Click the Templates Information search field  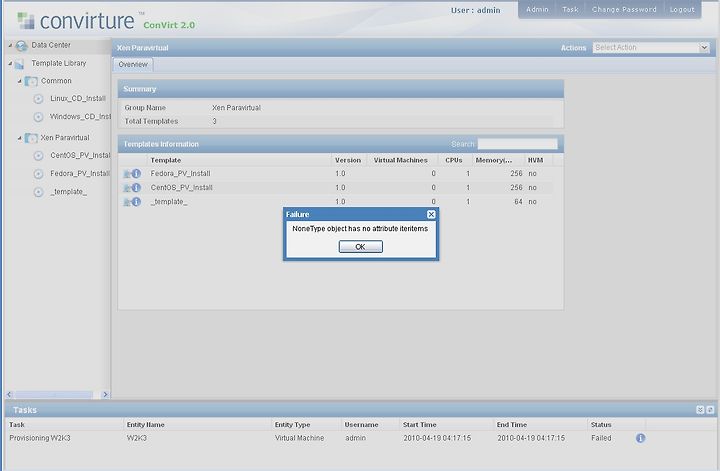pyautogui.click(x=518, y=144)
